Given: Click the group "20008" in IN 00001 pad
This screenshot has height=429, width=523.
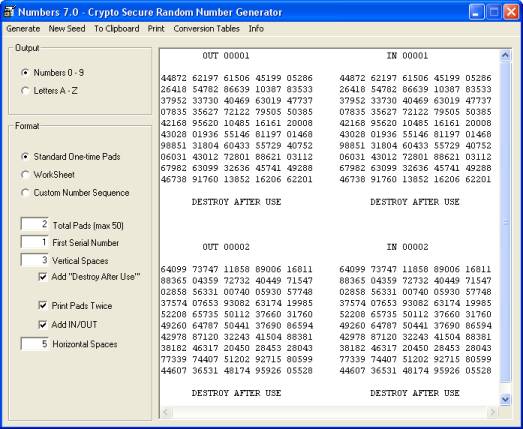Looking at the screenshot, I should [478, 123].
